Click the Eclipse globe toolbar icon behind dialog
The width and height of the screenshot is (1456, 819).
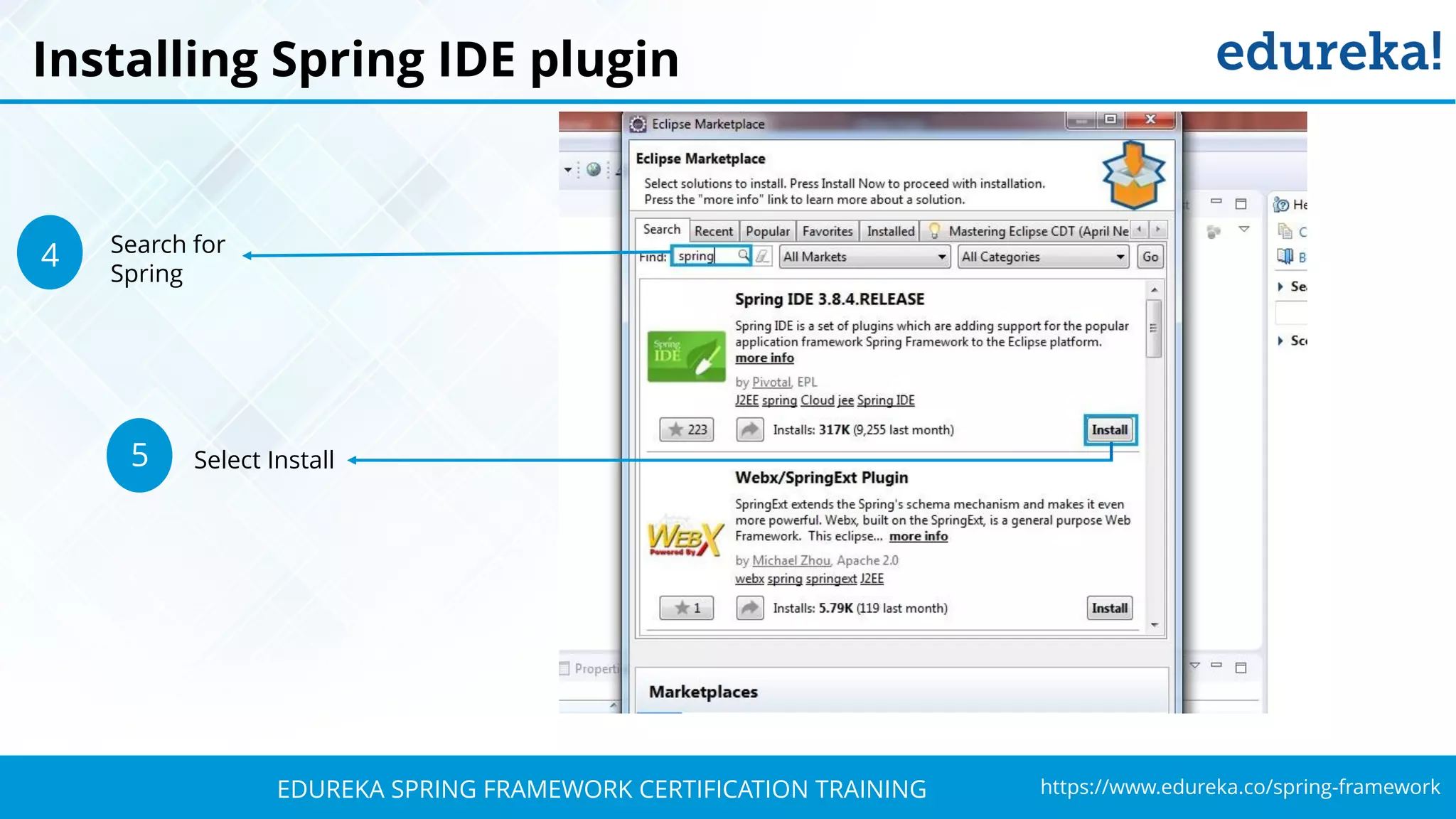click(594, 169)
